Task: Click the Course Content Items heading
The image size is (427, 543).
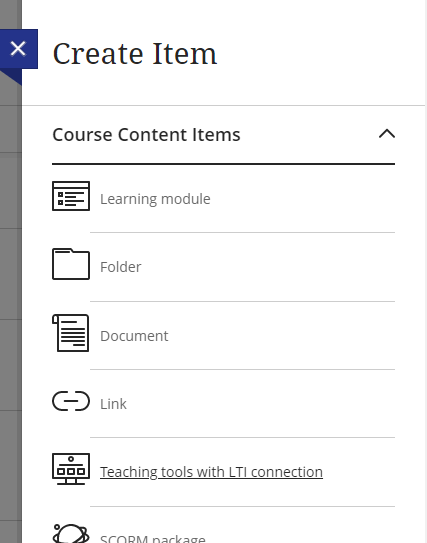Action: pos(146,135)
